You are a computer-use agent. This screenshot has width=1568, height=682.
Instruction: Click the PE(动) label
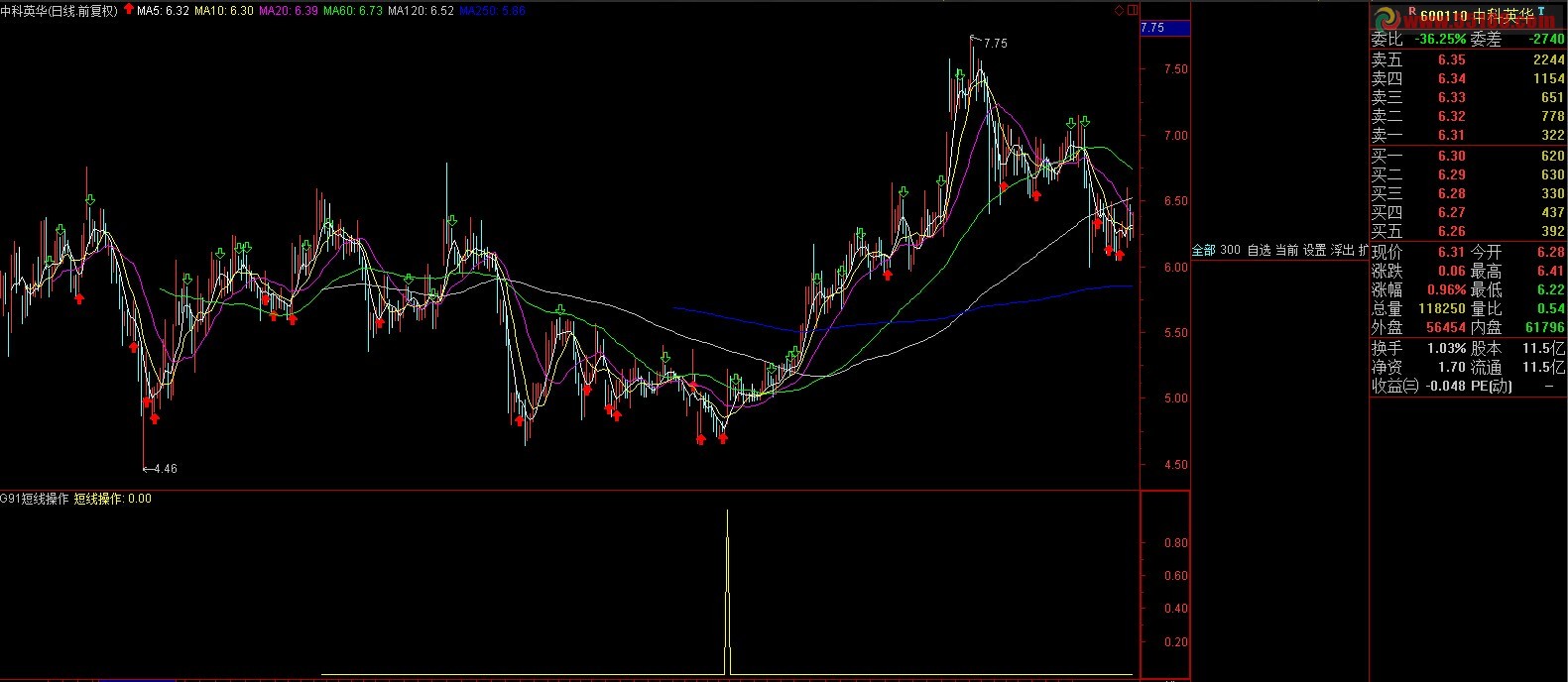1491,386
